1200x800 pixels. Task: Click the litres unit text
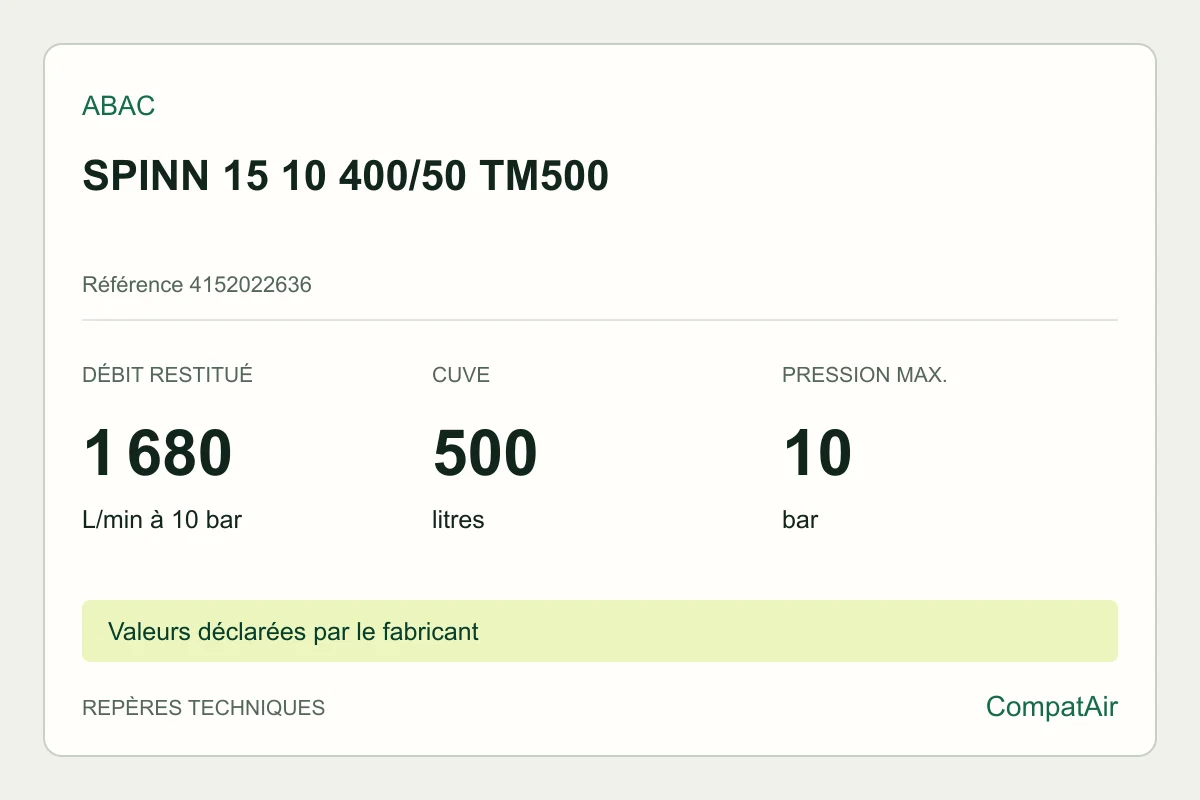coord(458,520)
